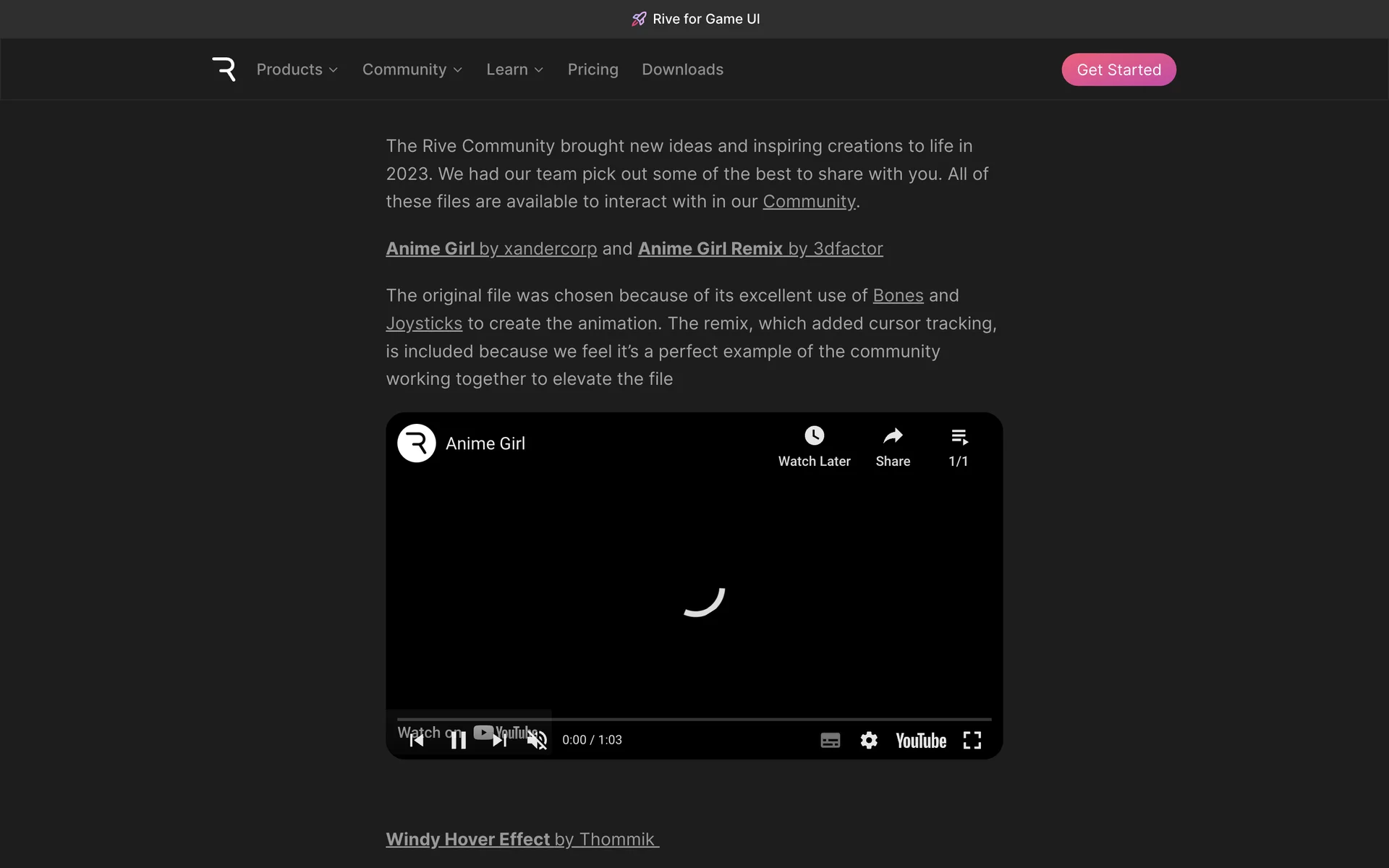The height and width of the screenshot is (868, 1389).
Task: Open the Pricing page
Action: coord(592,69)
